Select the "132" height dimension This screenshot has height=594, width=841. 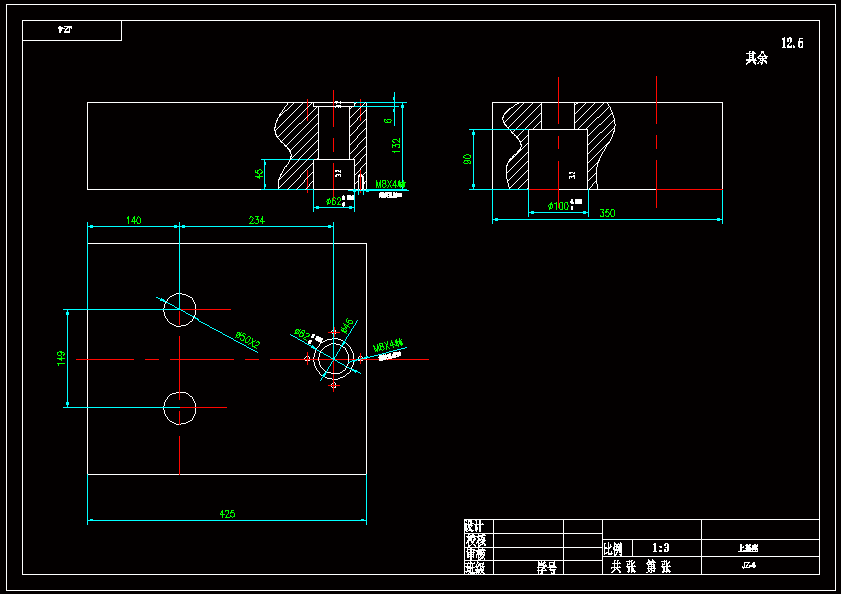pyautogui.click(x=396, y=145)
